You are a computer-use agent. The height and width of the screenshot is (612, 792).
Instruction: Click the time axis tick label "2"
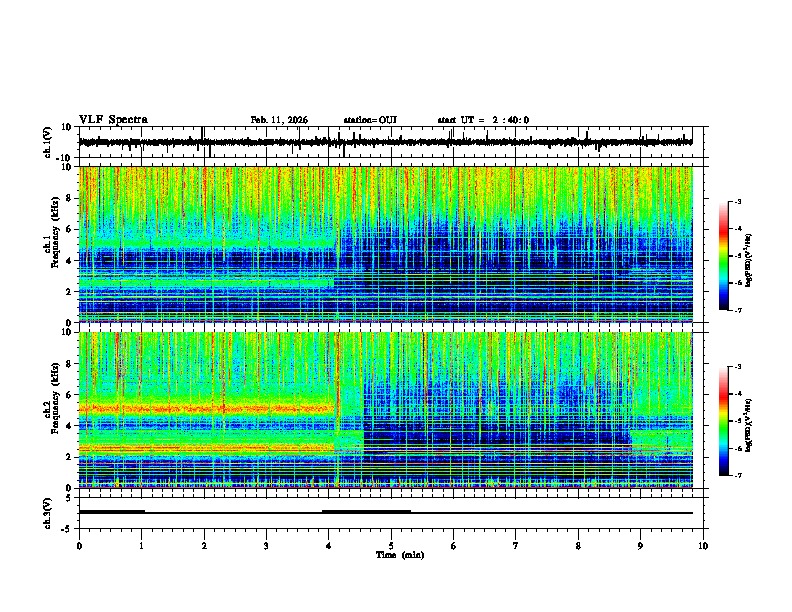click(204, 546)
